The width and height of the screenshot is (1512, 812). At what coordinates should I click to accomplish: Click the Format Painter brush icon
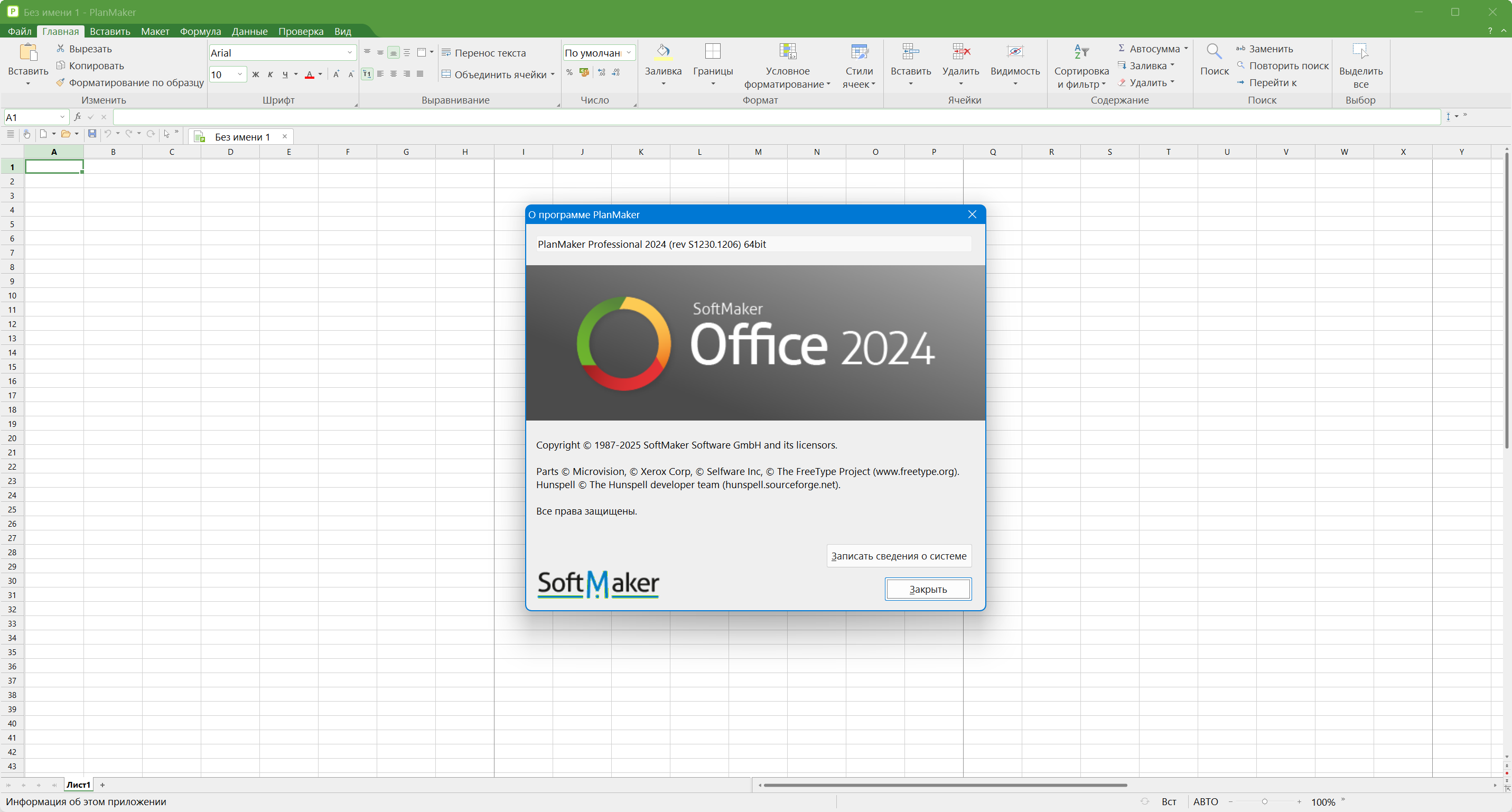tap(60, 83)
